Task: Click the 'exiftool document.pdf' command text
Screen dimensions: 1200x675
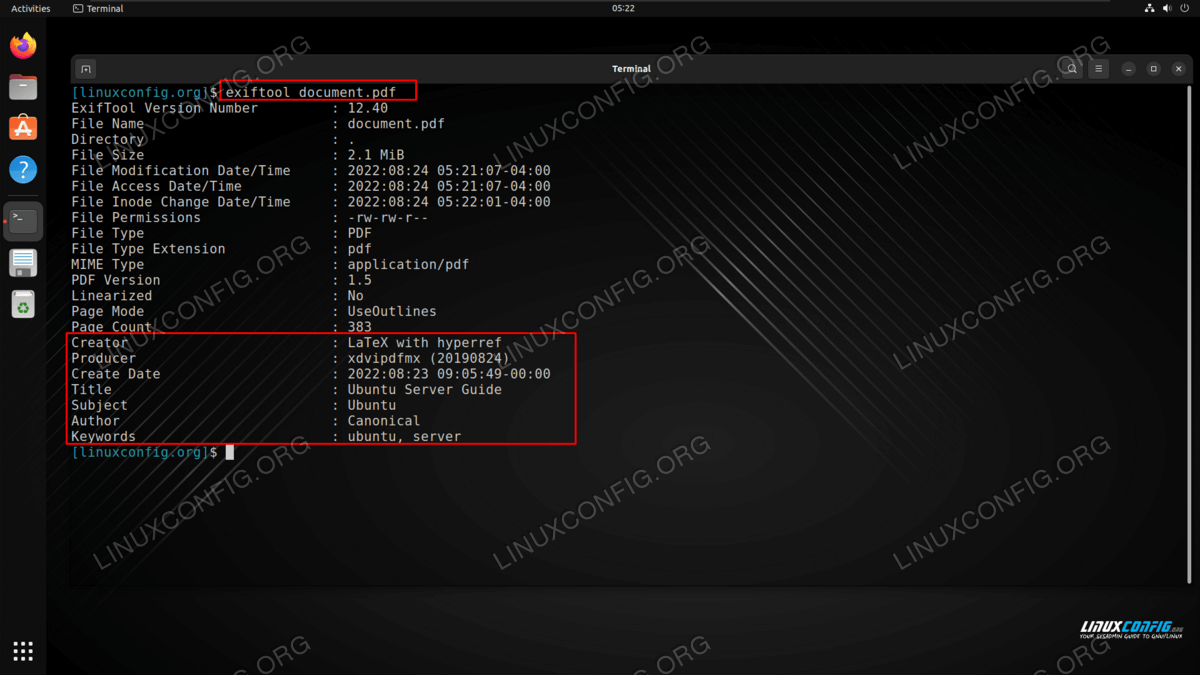Action: pos(311,92)
